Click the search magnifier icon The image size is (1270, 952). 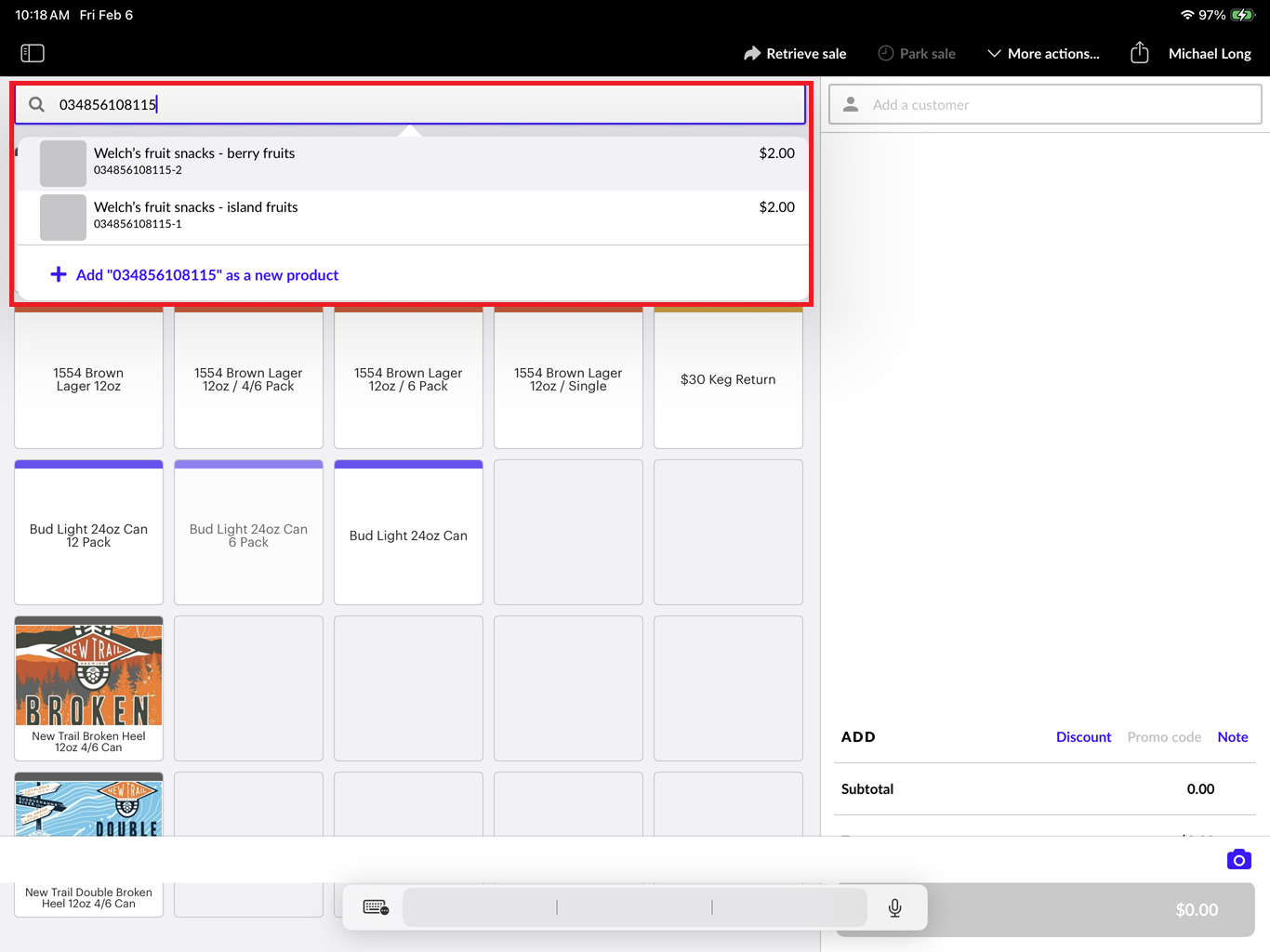36,104
